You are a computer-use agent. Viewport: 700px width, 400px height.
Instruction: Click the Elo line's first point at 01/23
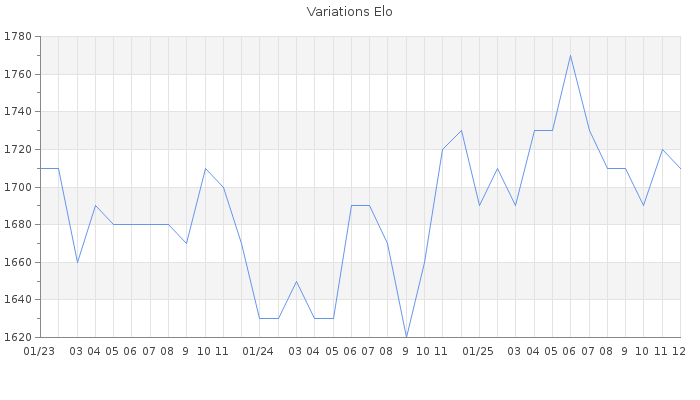pos(40,168)
